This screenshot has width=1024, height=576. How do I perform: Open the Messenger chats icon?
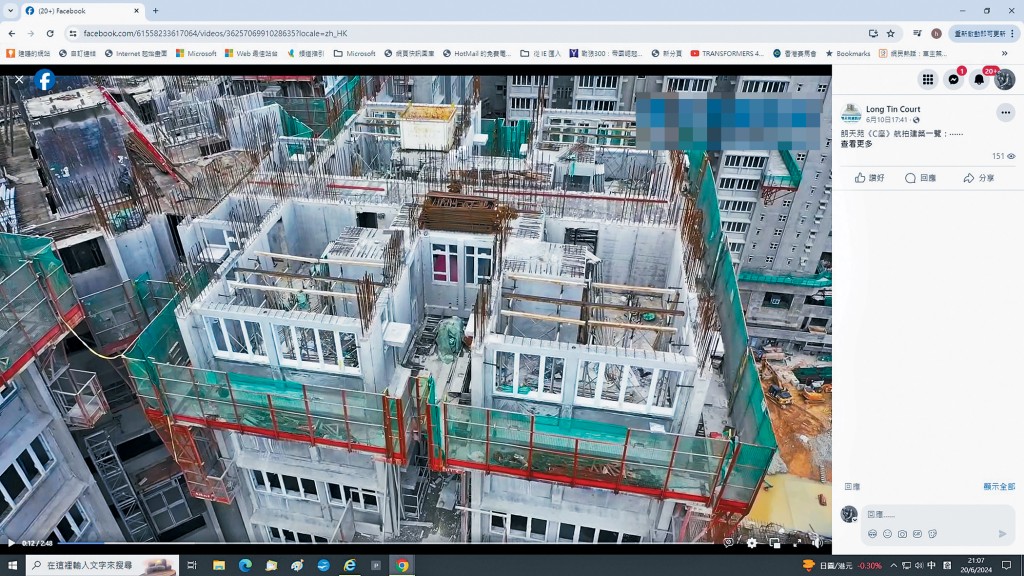click(x=954, y=80)
